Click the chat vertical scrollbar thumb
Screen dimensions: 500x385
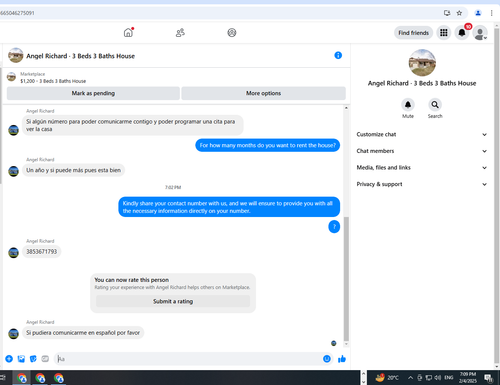coord(346,278)
